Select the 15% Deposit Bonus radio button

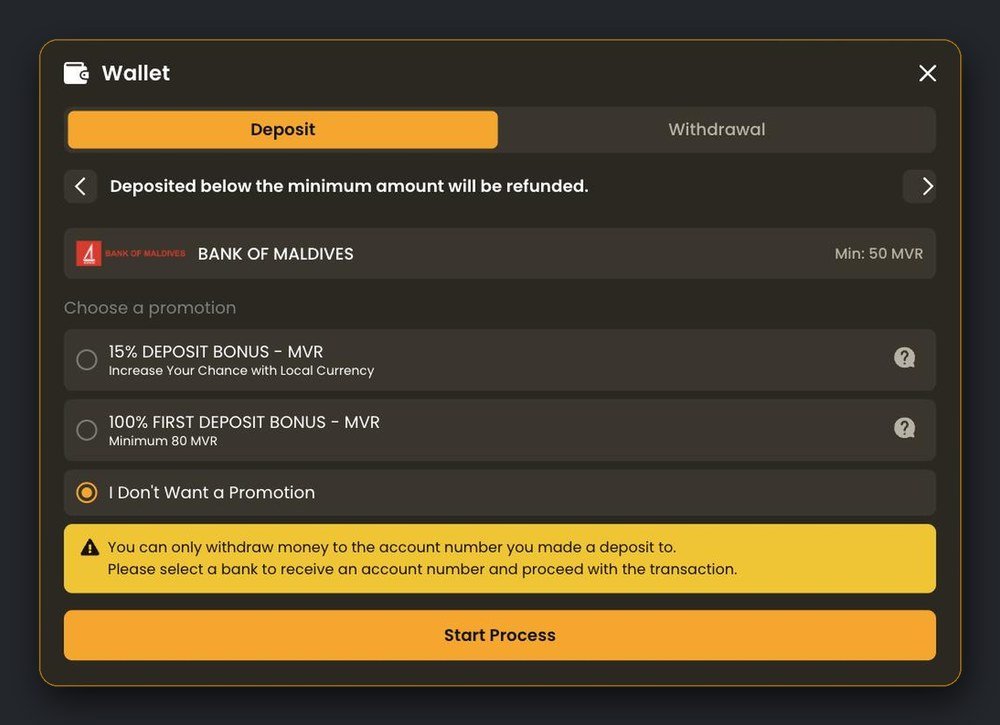[87, 360]
